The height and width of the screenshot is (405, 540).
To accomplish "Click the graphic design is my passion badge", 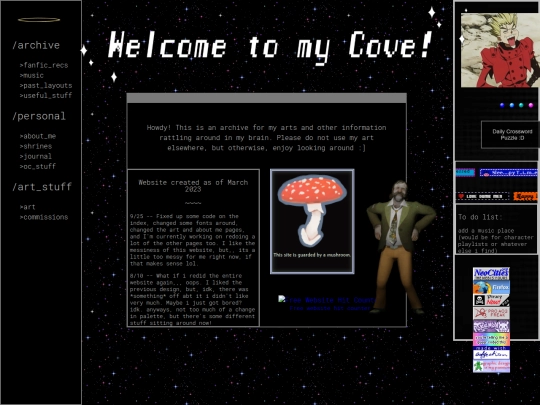I will (491, 366).
